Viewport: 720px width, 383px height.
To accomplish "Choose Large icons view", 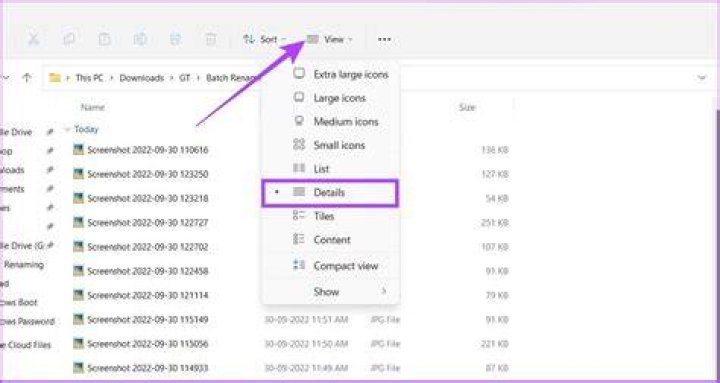I will coord(331,98).
